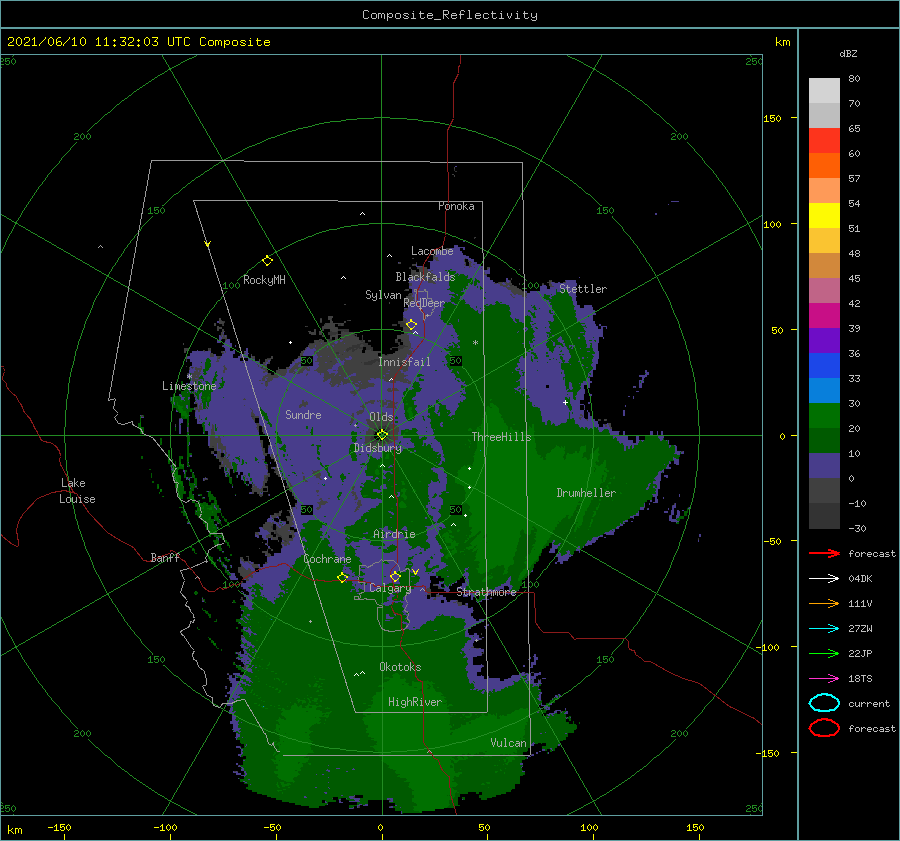Click the magenta 39 dBZ color swatch
The height and width of the screenshot is (841, 900).
coord(824,316)
